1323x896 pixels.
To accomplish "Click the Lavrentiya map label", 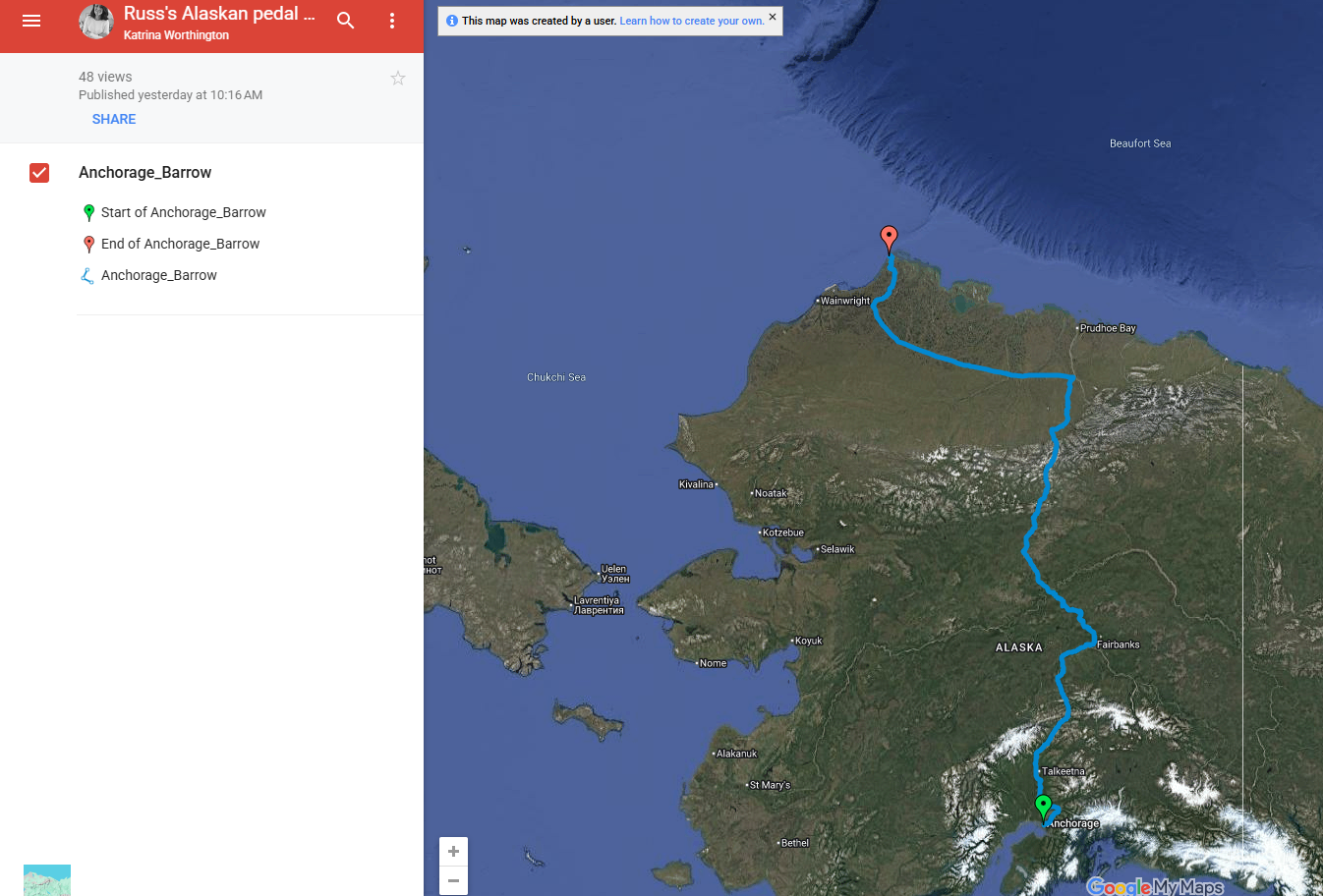I will tap(598, 605).
